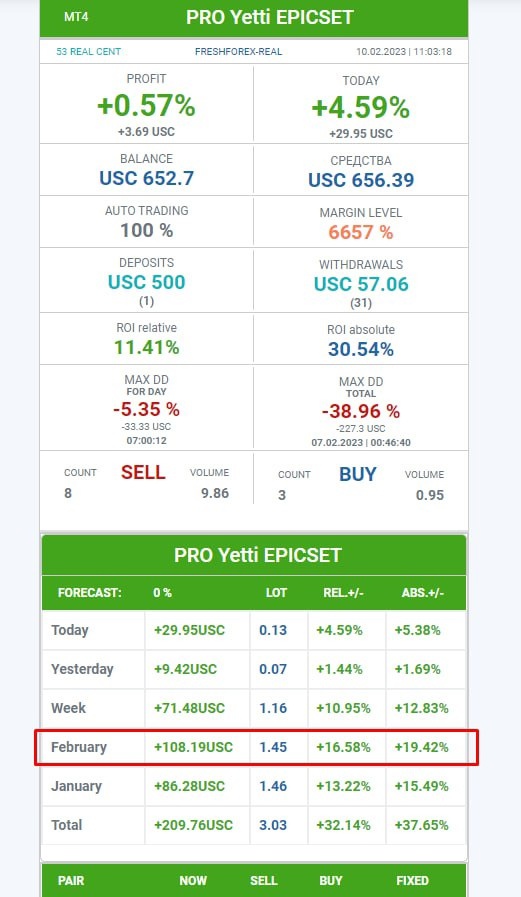Click the MAX DD TOTAL -38.96 % value
The image size is (521, 897).
(361, 411)
